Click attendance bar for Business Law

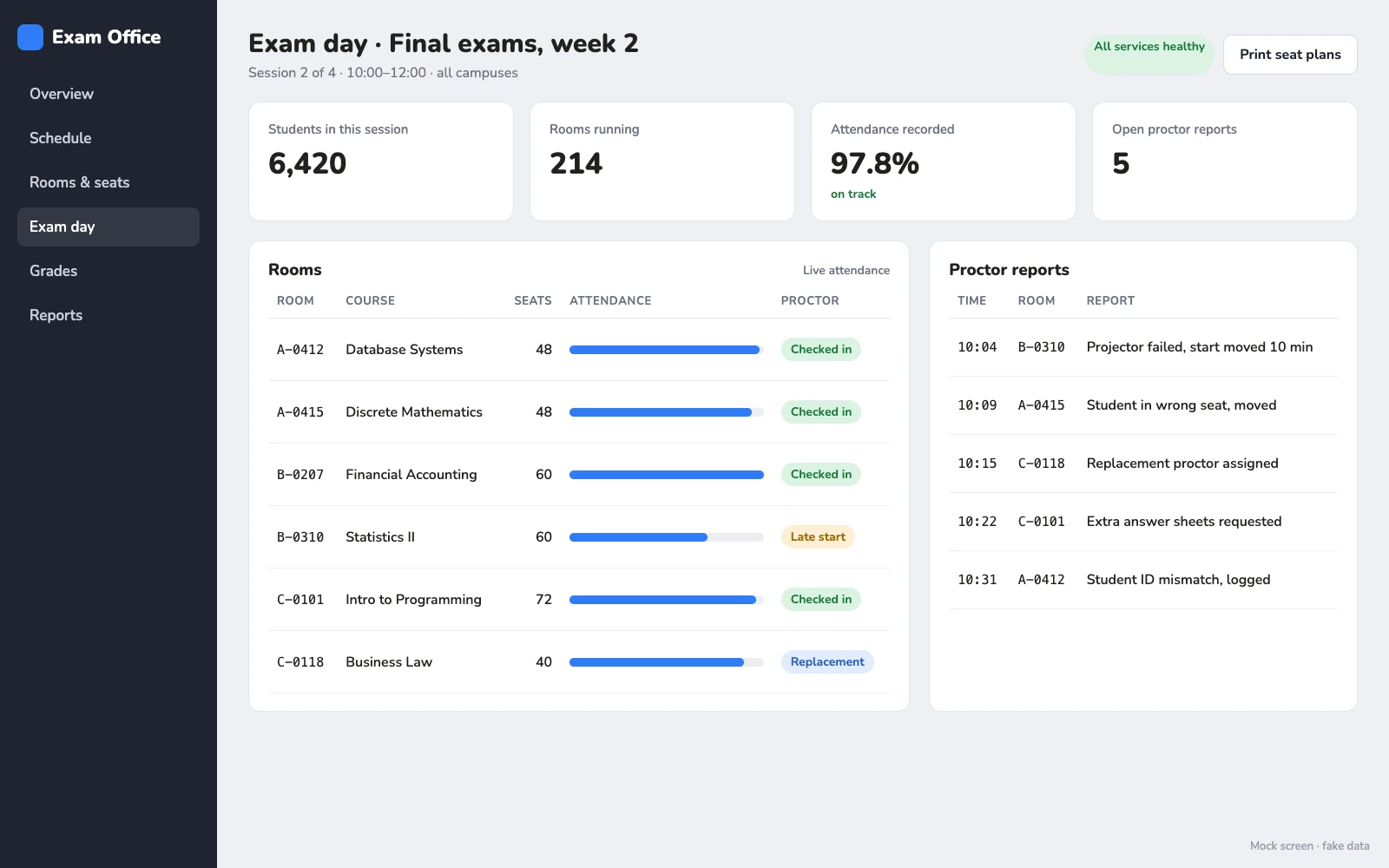coord(667,662)
